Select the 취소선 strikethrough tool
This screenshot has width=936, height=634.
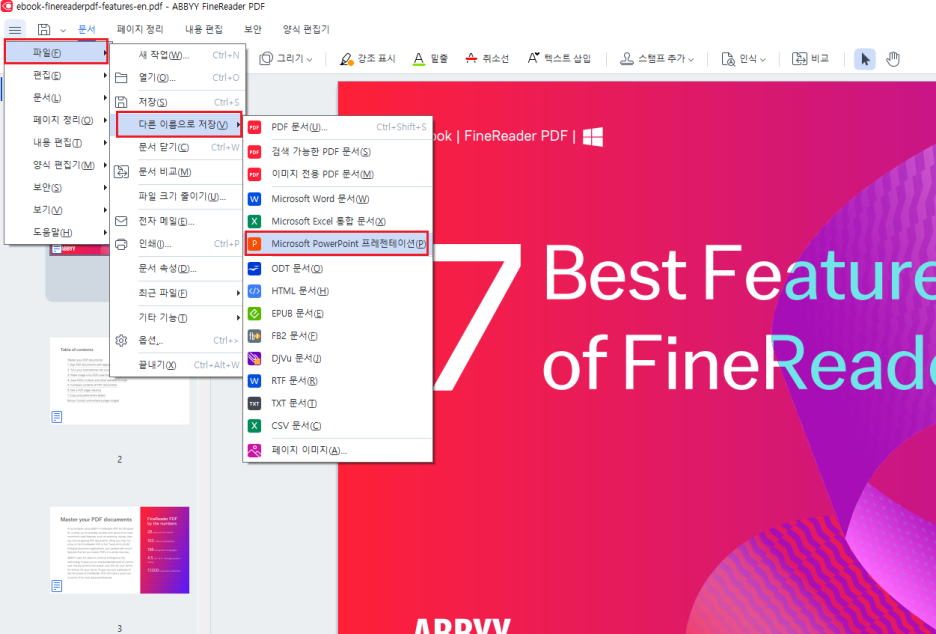[x=487, y=59]
